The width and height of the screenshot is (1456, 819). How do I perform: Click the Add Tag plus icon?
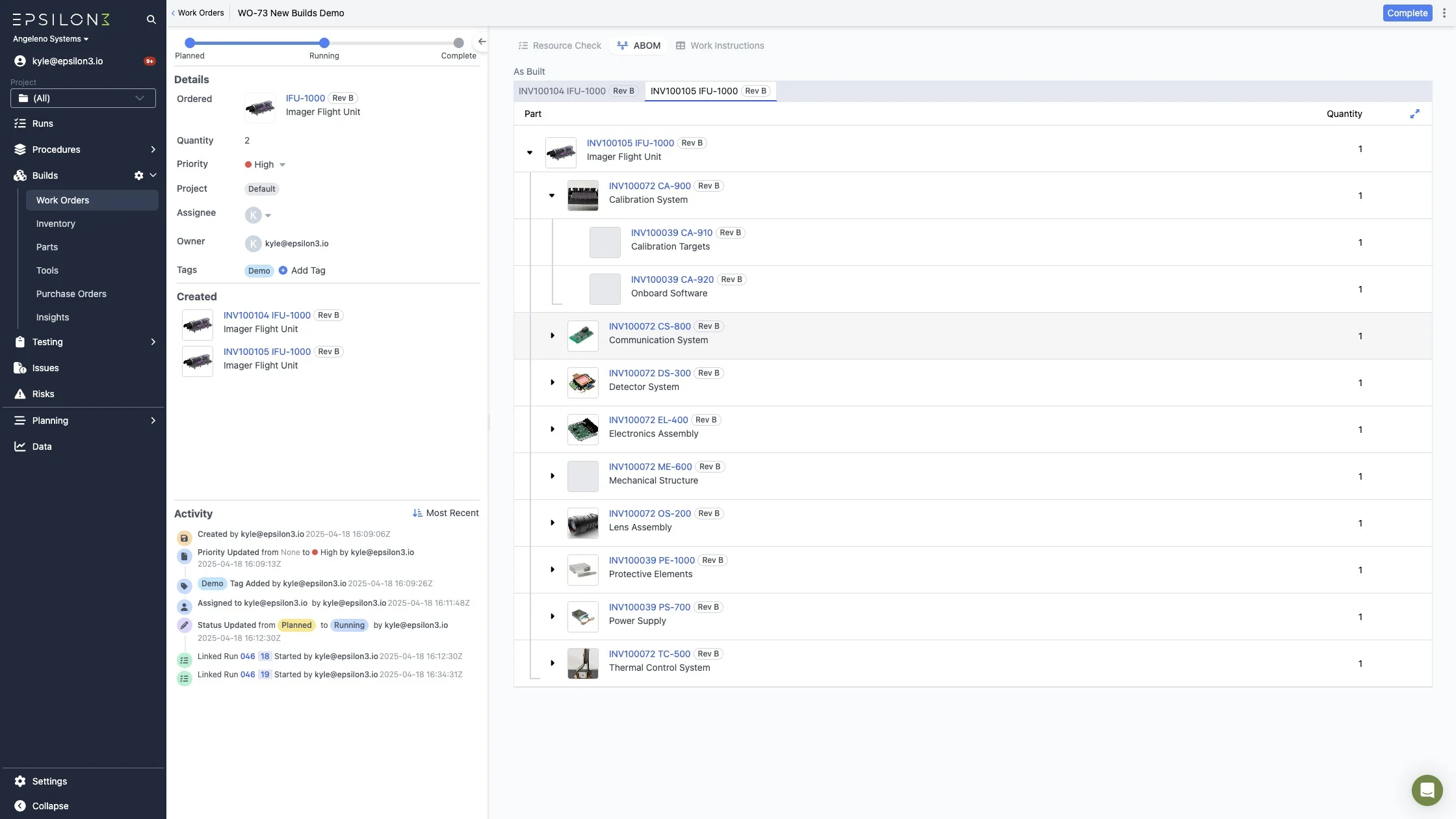pos(283,270)
